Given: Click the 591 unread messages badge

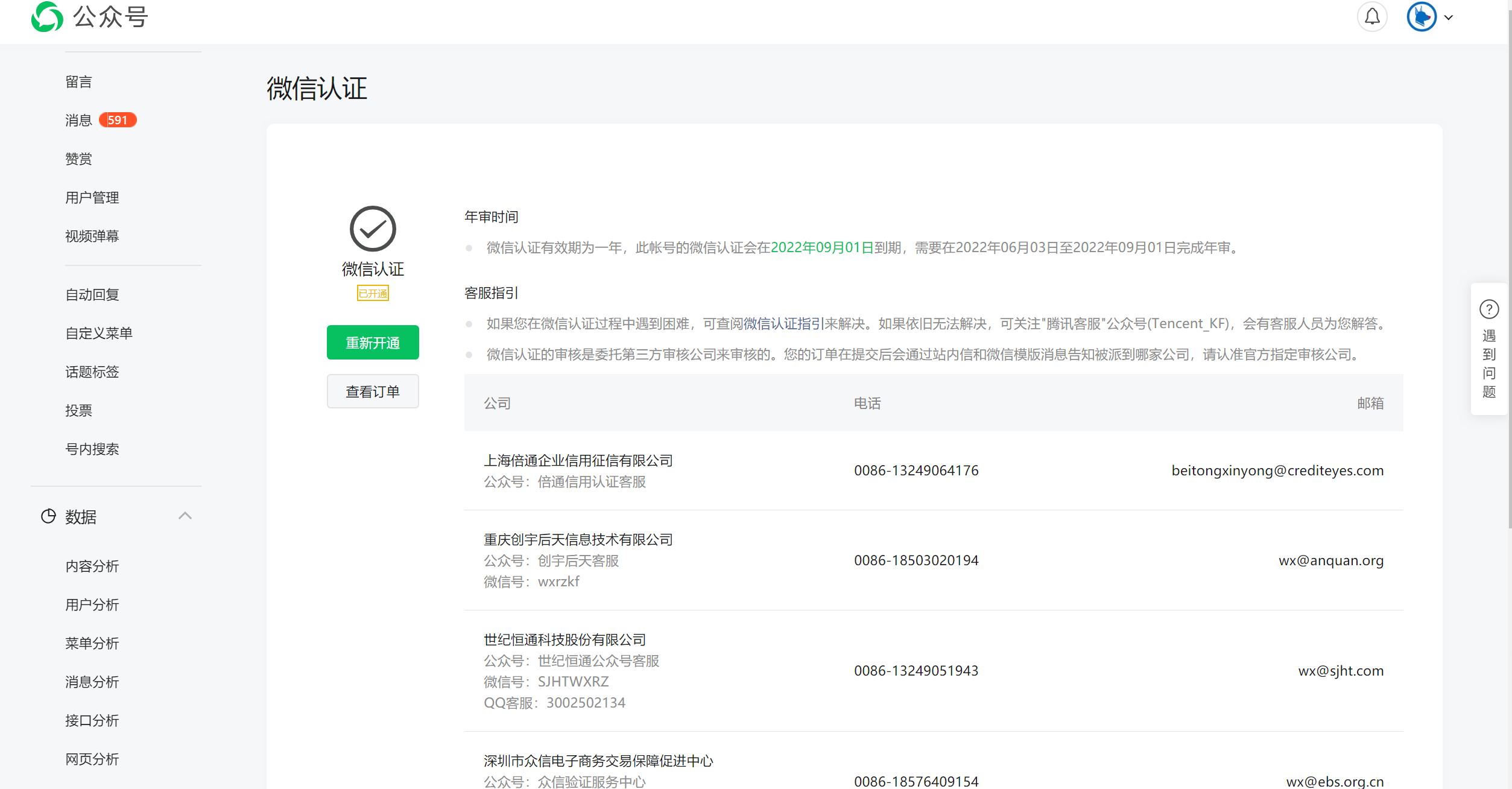Looking at the screenshot, I should tap(118, 120).
